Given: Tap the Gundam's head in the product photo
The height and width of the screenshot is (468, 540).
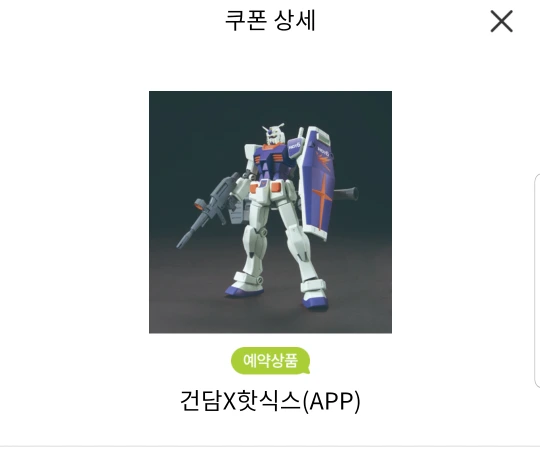Looking at the screenshot, I should point(274,134).
